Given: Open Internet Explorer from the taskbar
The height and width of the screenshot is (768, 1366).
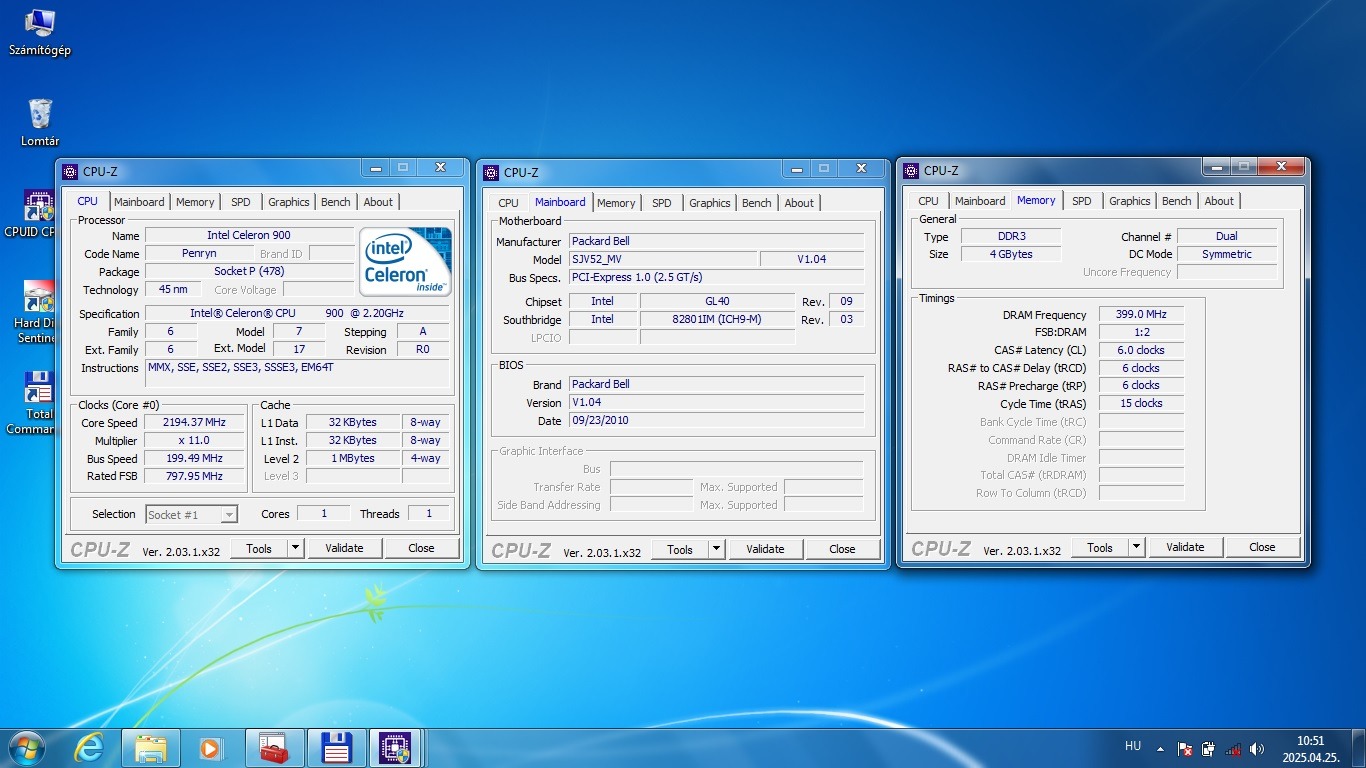Looking at the screenshot, I should point(89,748).
